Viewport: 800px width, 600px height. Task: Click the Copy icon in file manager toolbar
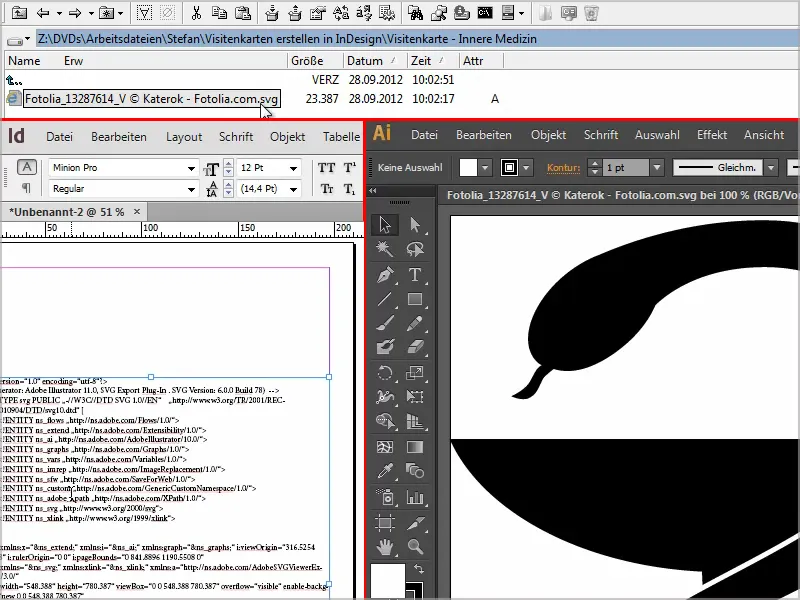pyautogui.click(x=219, y=13)
